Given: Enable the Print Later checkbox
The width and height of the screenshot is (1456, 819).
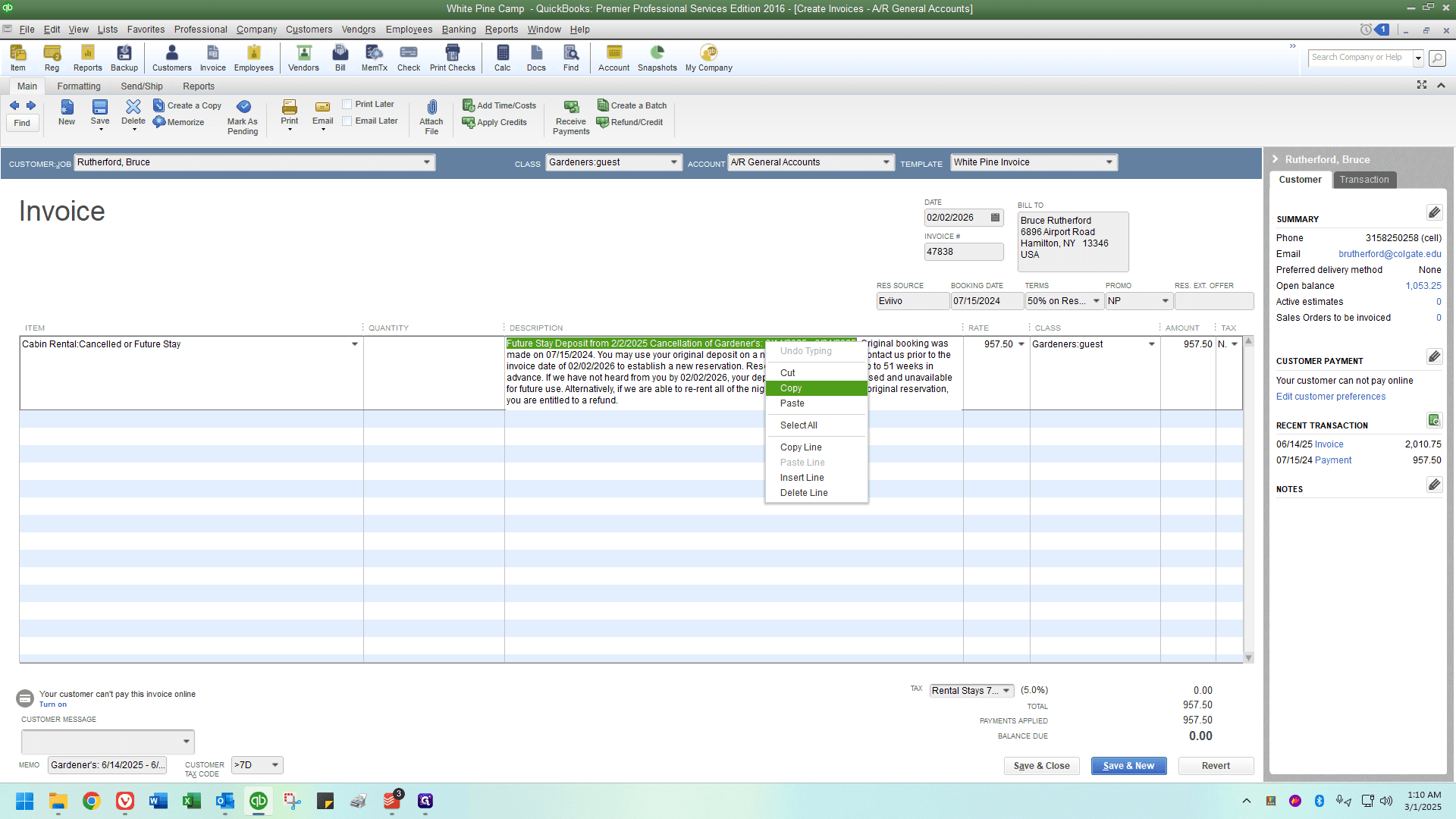Looking at the screenshot, I should click(347, 105).
